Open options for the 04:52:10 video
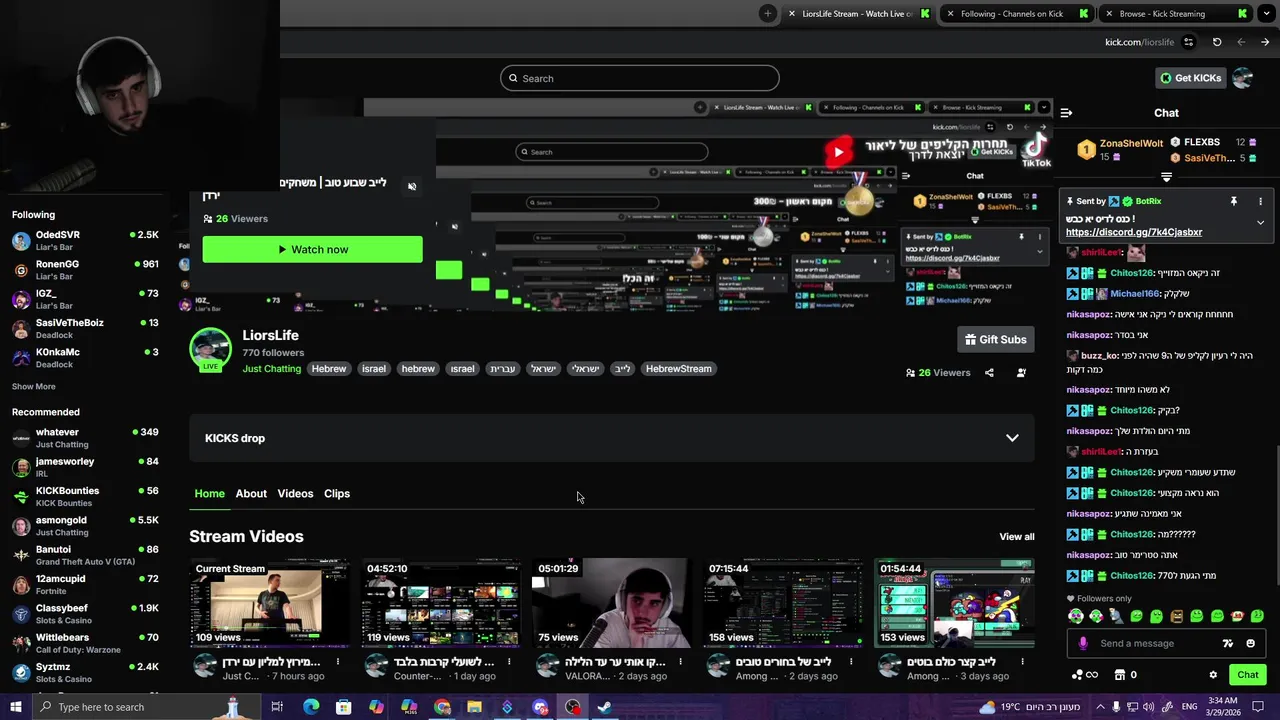This screenshot has height=720, width=1280. point(509,662)
